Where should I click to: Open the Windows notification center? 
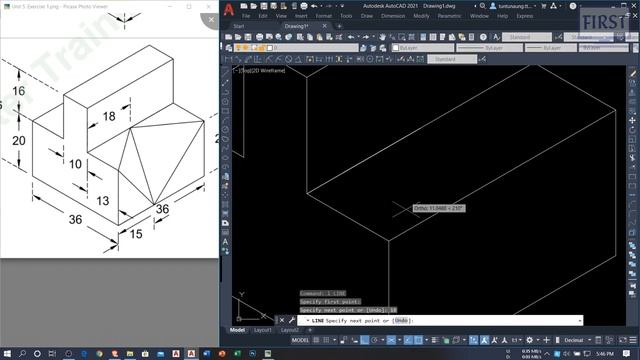[x=627, y=353]
